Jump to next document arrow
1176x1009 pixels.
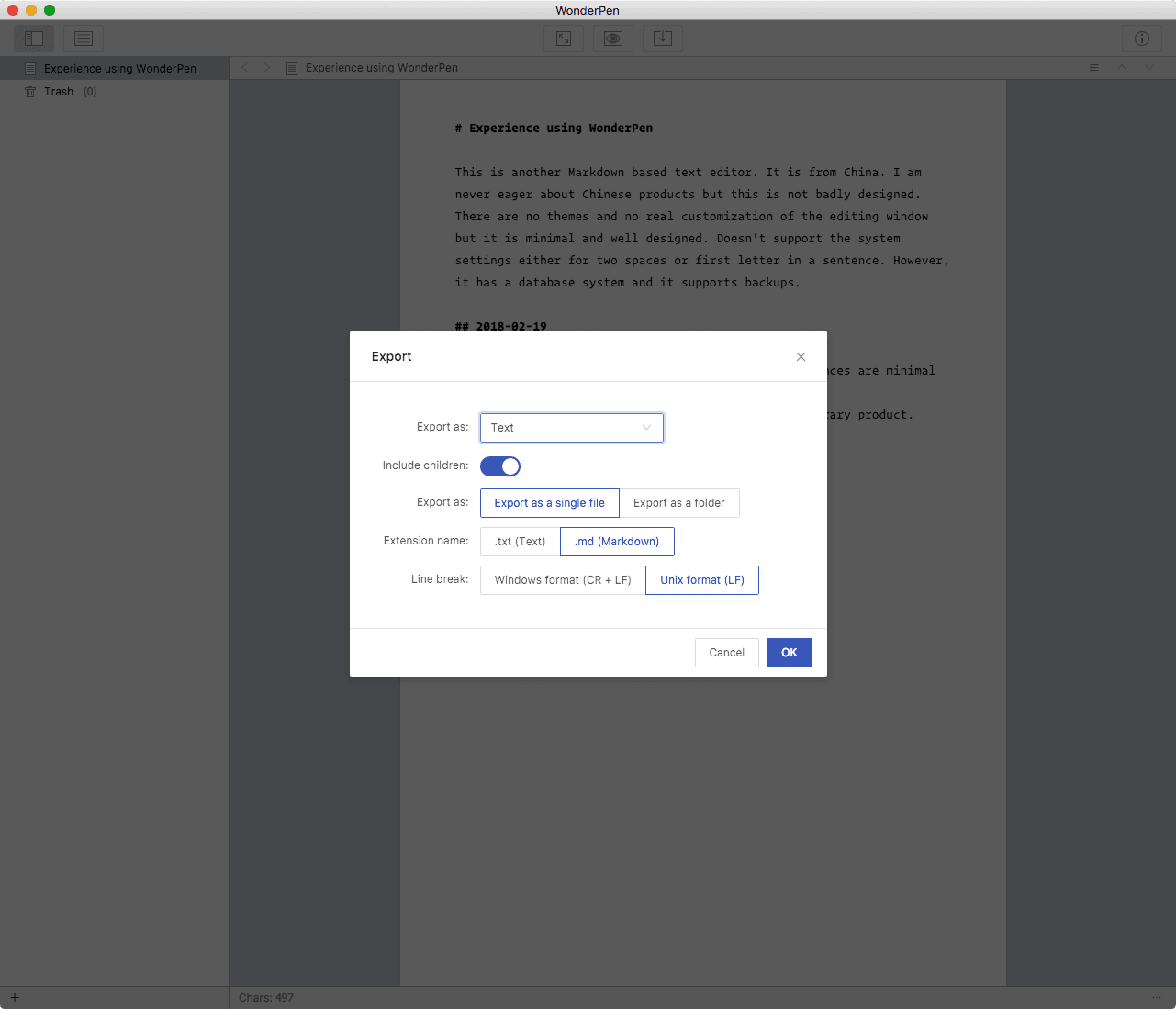(x=1149, y=68)
